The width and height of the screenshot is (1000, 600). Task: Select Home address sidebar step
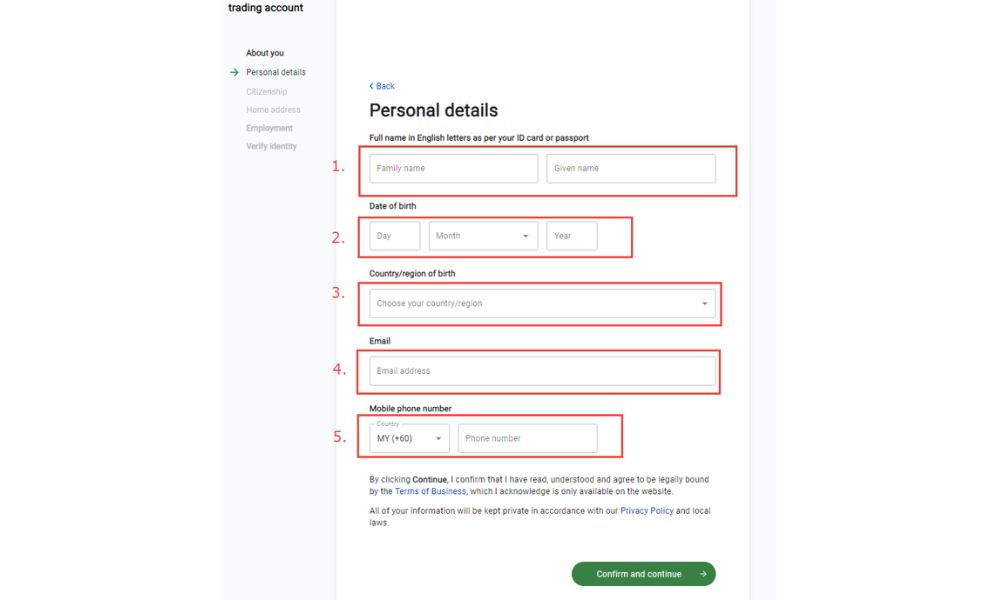(273, 110)
